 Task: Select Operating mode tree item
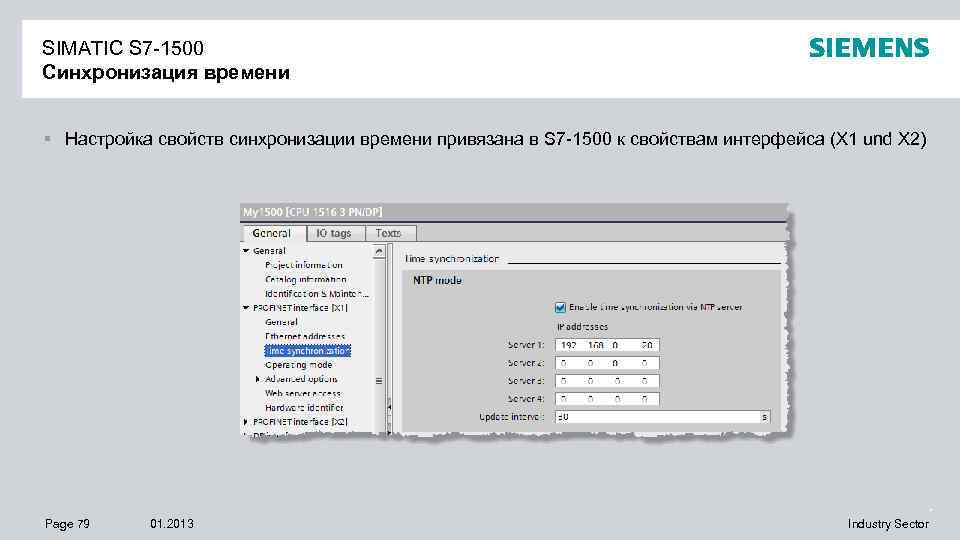coord(299,365)
